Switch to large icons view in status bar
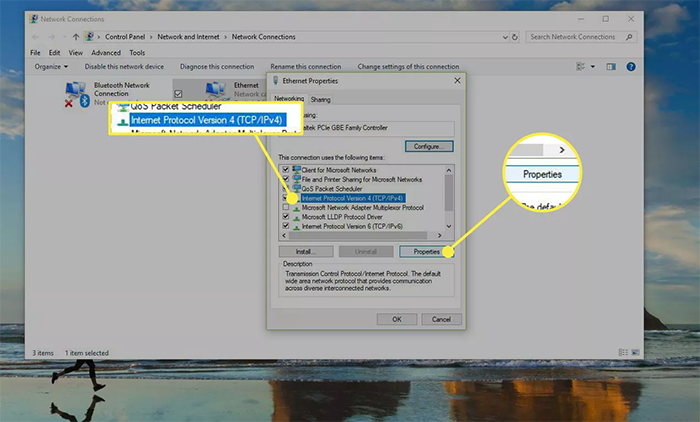700x422 pixels. pos(635,352)
